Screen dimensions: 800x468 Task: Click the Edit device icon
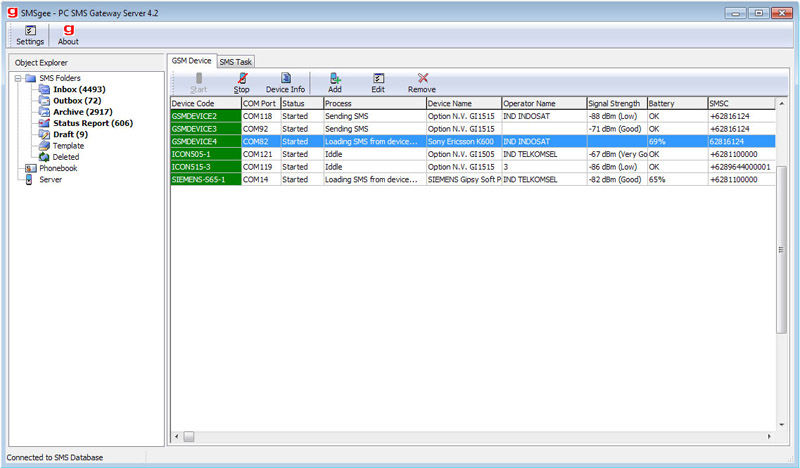(x=378, y=83)
